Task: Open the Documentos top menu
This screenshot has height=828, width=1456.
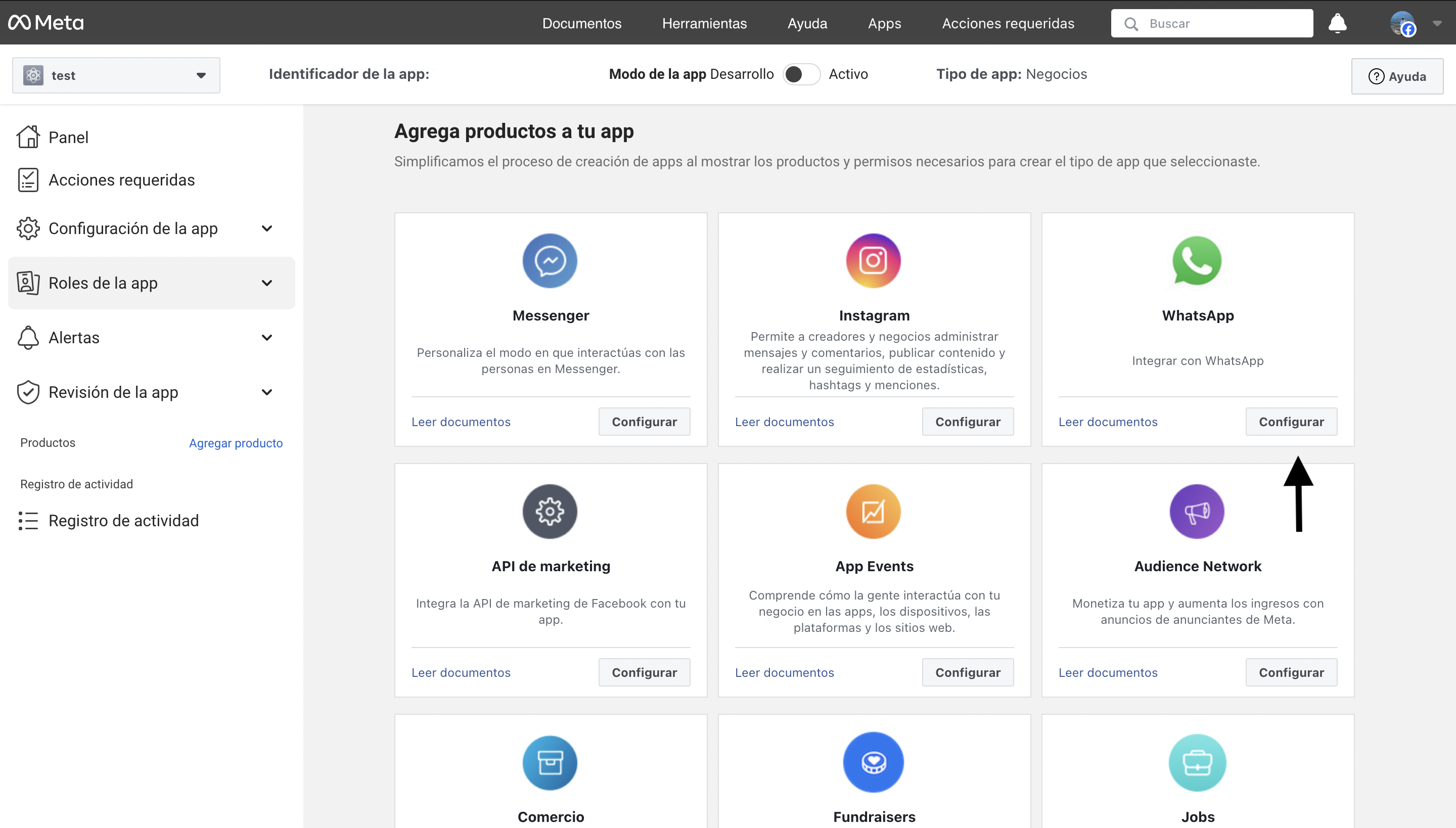Action: [x=581, y=23]
